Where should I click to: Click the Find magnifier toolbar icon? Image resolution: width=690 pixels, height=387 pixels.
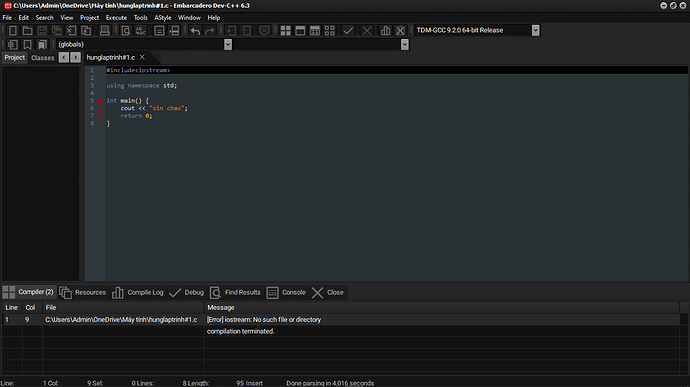point(126,30)
